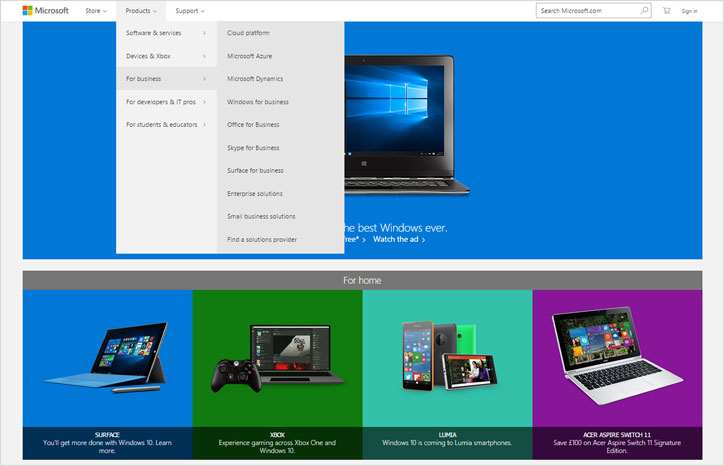The width and height of the screenshot is (724, 466).
Task: Open Small business solutions menu entry
Action: pos(261,216)
